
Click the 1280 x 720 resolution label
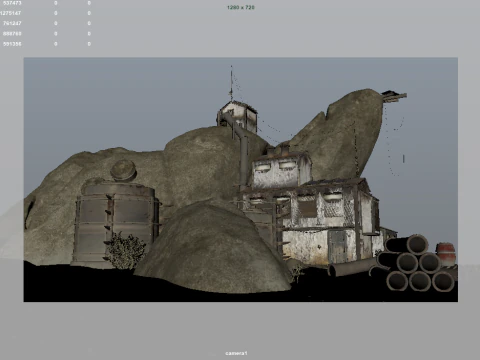241,7
